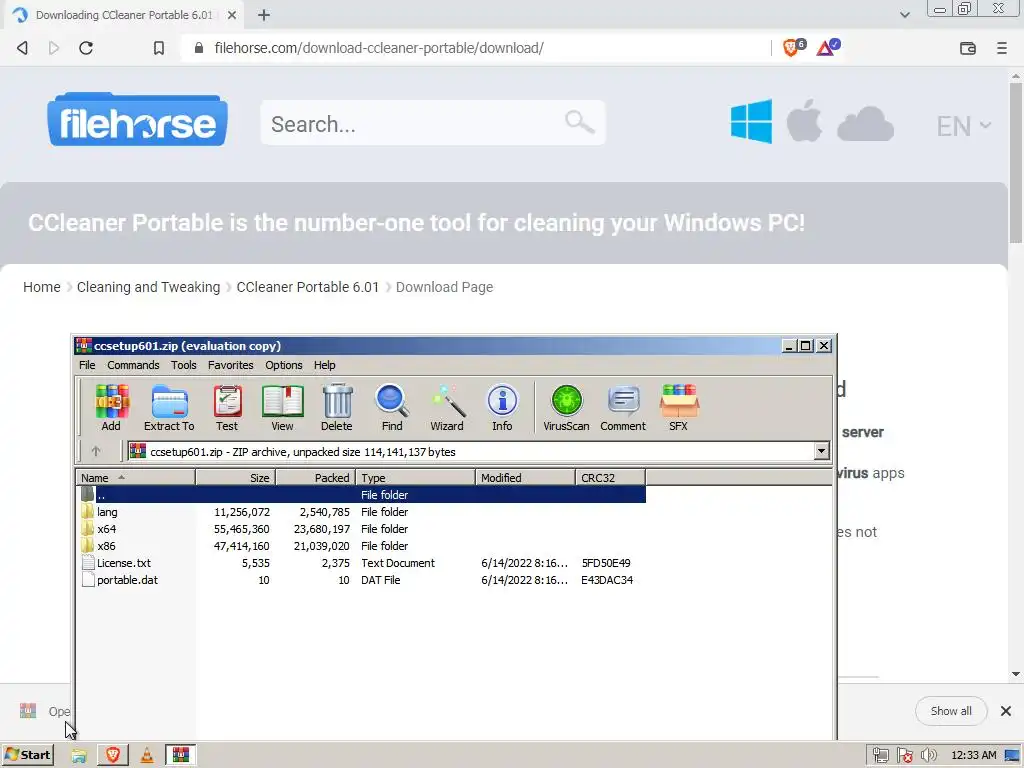Screen dimensions: 1024x768
Task: Select the x86 folder row
Action: pos(361,546)
